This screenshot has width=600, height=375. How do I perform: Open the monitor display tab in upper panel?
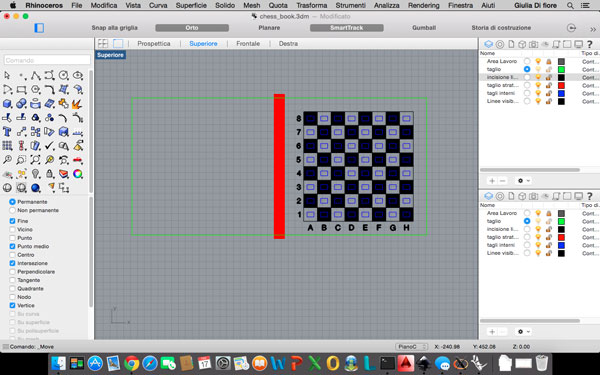[x=579, y=44]
